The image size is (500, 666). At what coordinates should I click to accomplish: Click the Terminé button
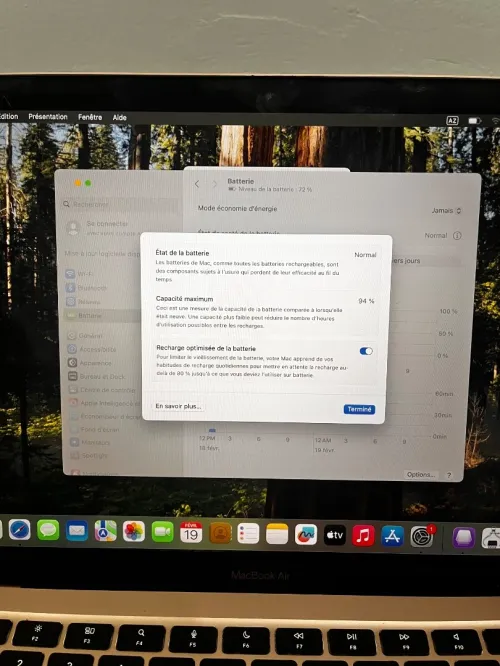(359, 409)
